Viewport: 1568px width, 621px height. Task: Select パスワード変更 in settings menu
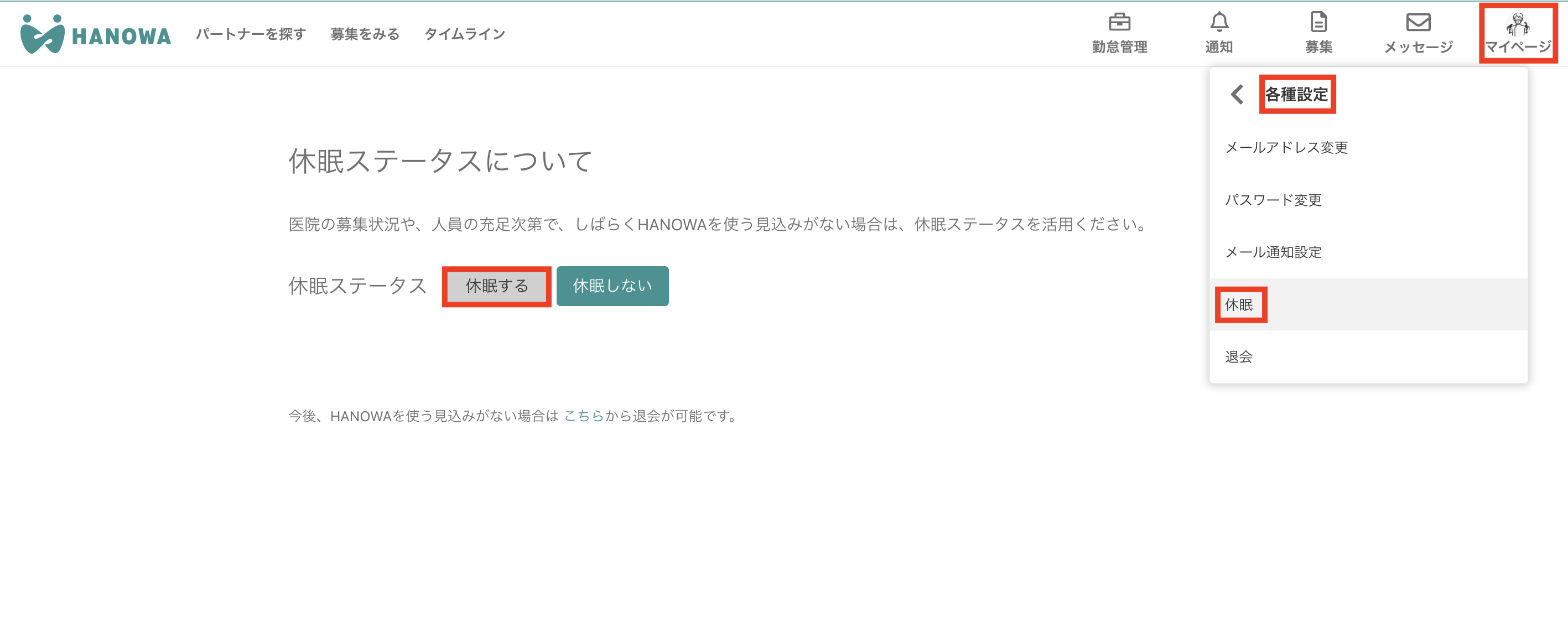point(1273,200)
